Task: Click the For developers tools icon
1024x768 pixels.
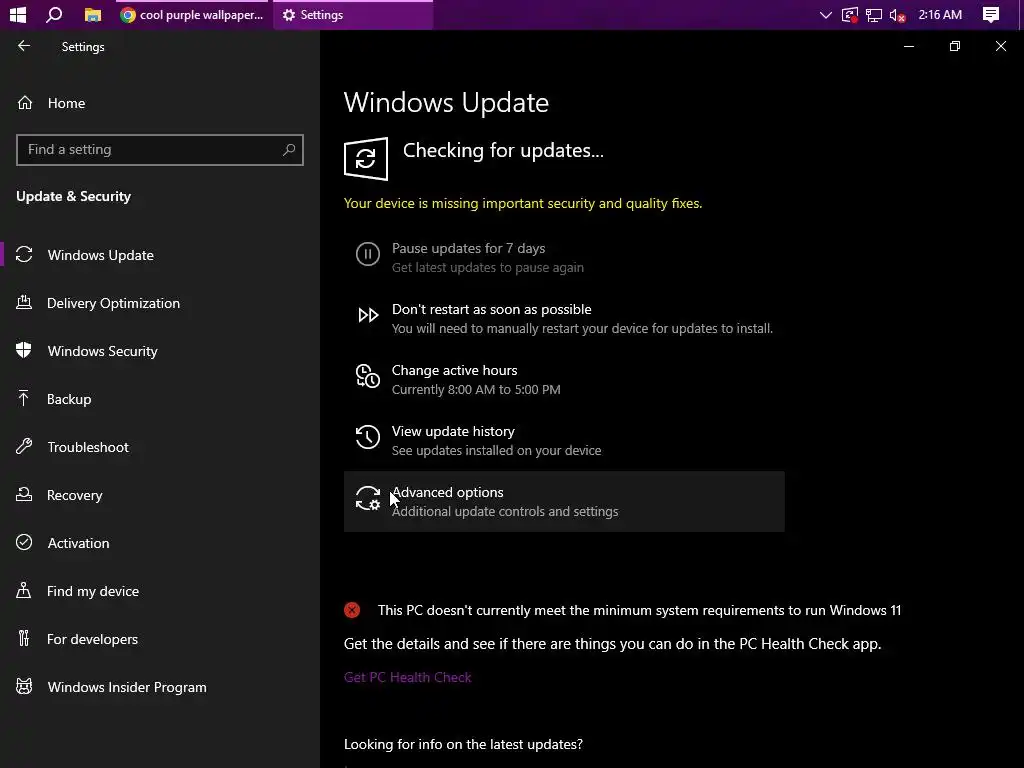Action: pyautogui.click(x=24, y=638)
